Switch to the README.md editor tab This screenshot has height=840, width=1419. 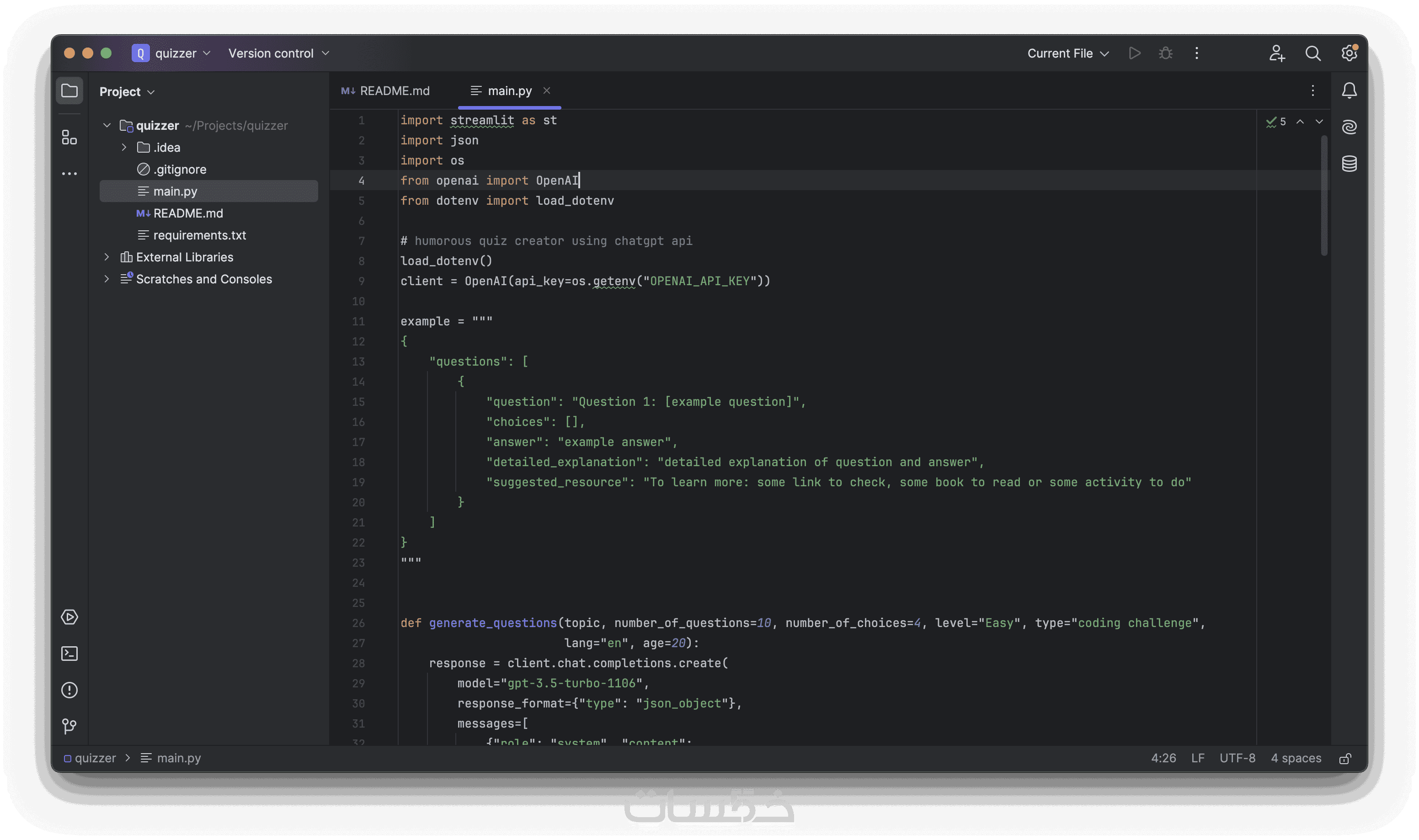tap(386, 90)
